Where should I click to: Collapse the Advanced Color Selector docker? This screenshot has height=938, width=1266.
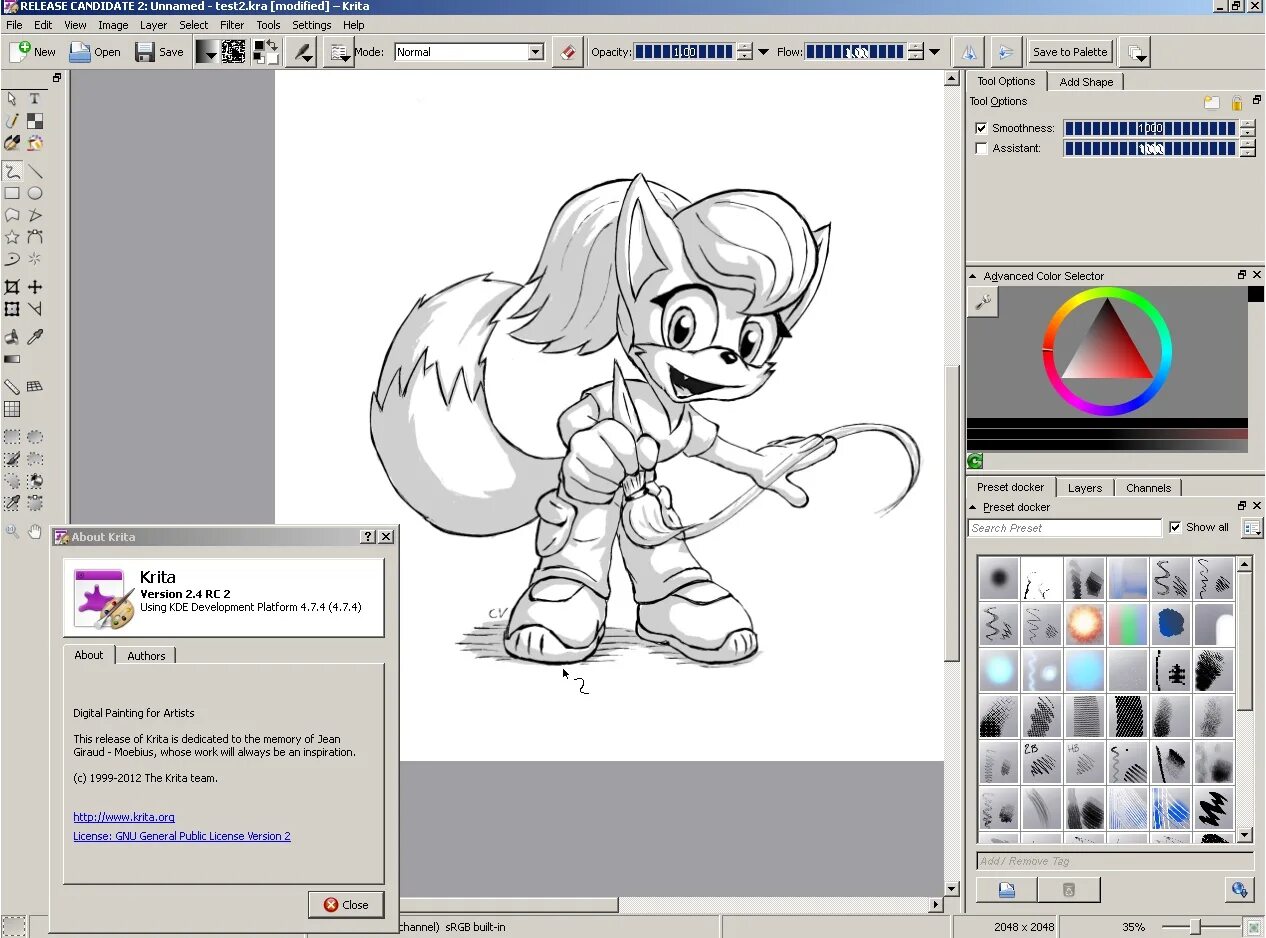click(973, 276)
